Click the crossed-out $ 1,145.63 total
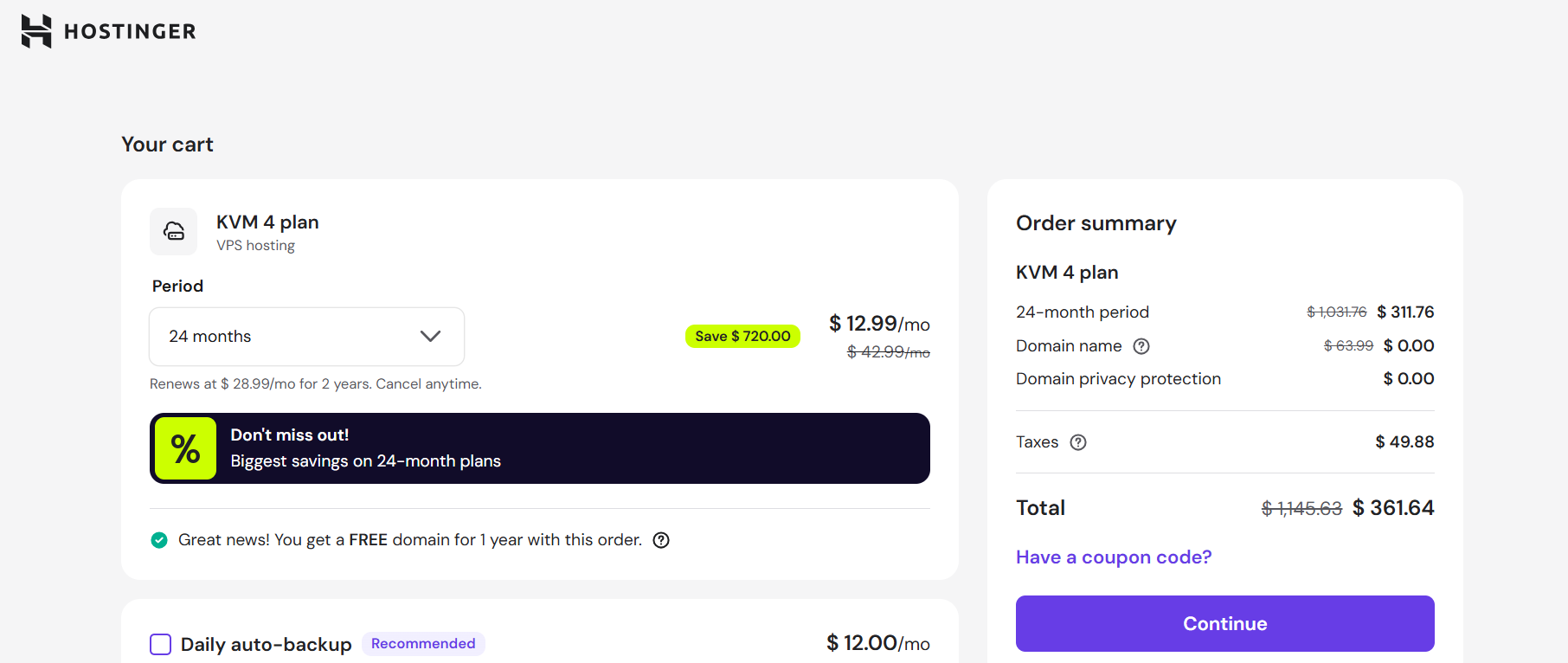This screenshot has height=663, width=1568. [x=1301, y=509]
